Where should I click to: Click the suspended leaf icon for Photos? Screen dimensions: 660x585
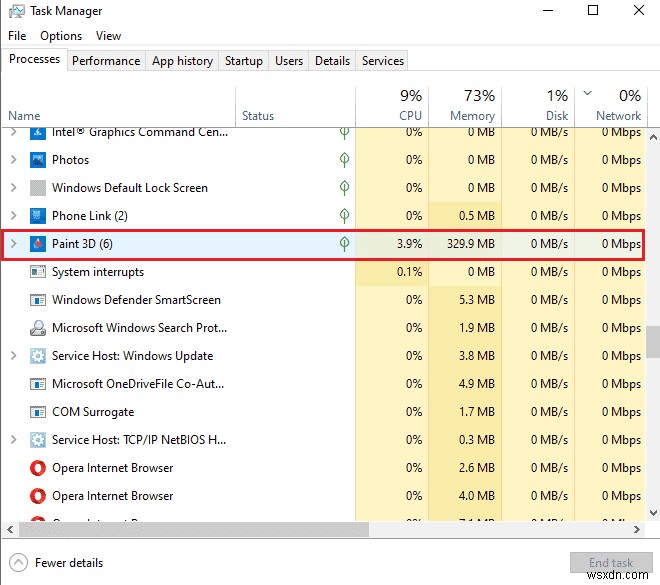pyautogui.click(x=344, y=160)
